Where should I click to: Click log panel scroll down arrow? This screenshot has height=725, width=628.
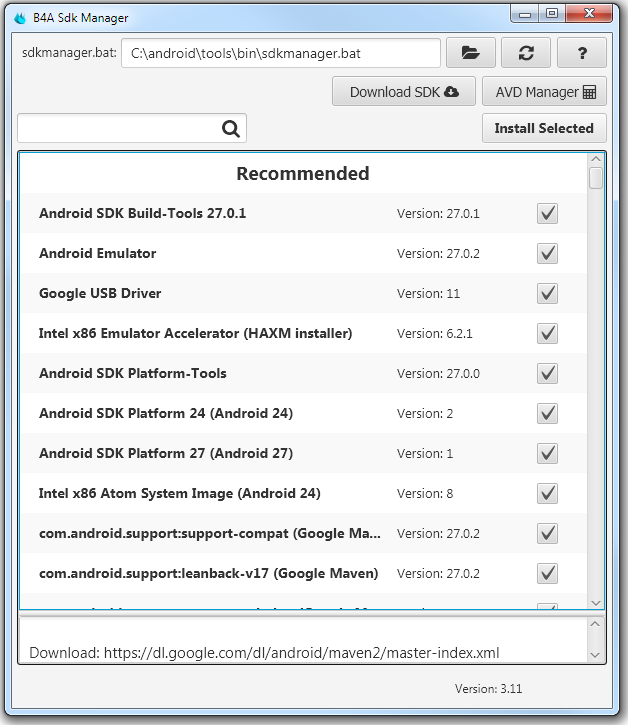[595, 655]
